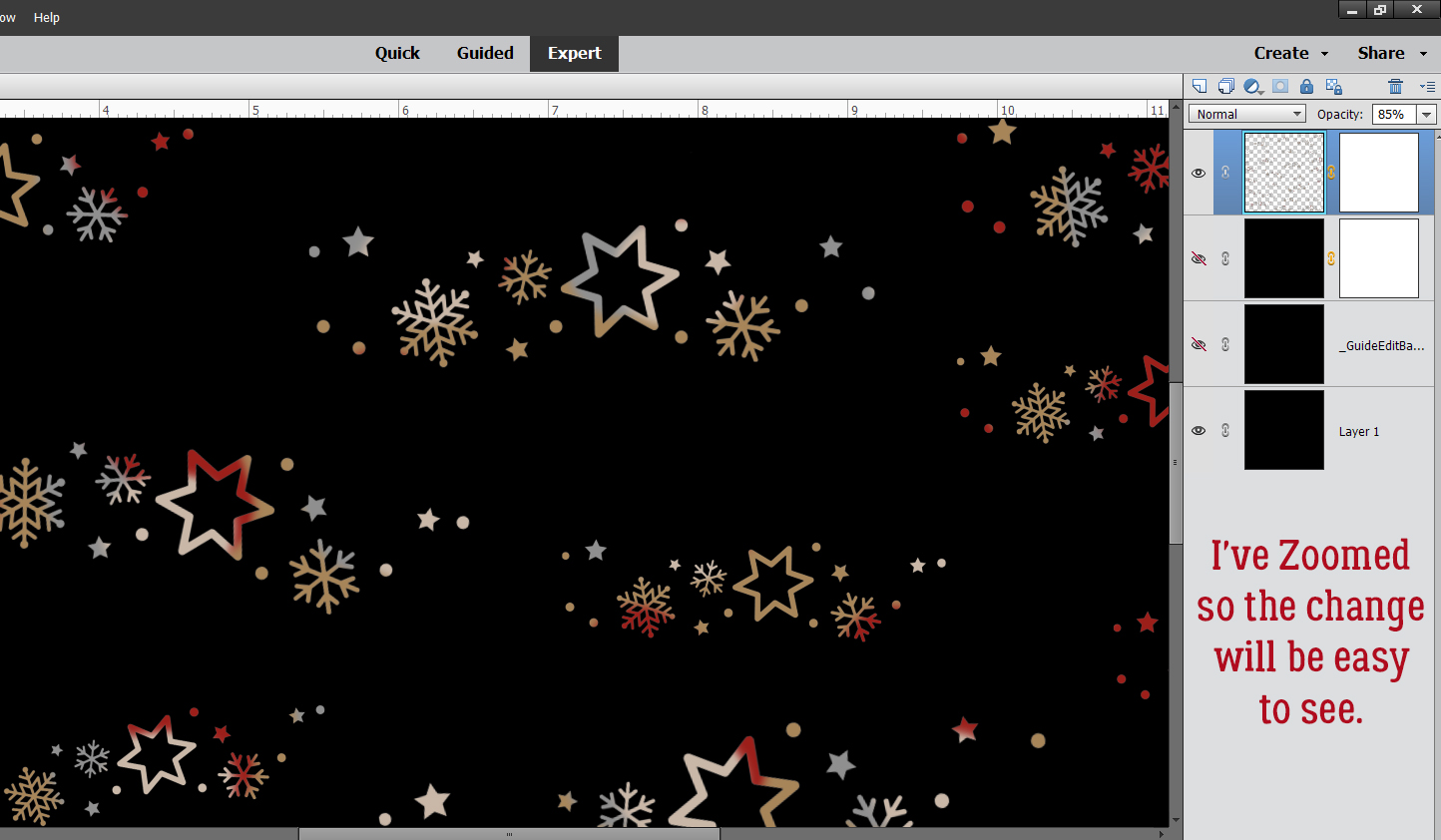Click the lock transparent pixels icon
Image resolution: width=1441 pixels, height=840 pixels.
1334,87
